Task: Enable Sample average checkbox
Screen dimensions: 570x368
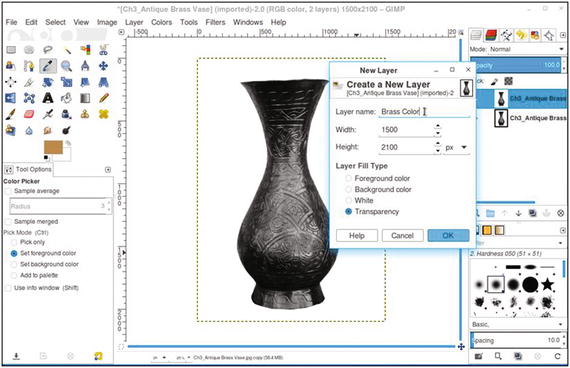Action: (8, 191)
